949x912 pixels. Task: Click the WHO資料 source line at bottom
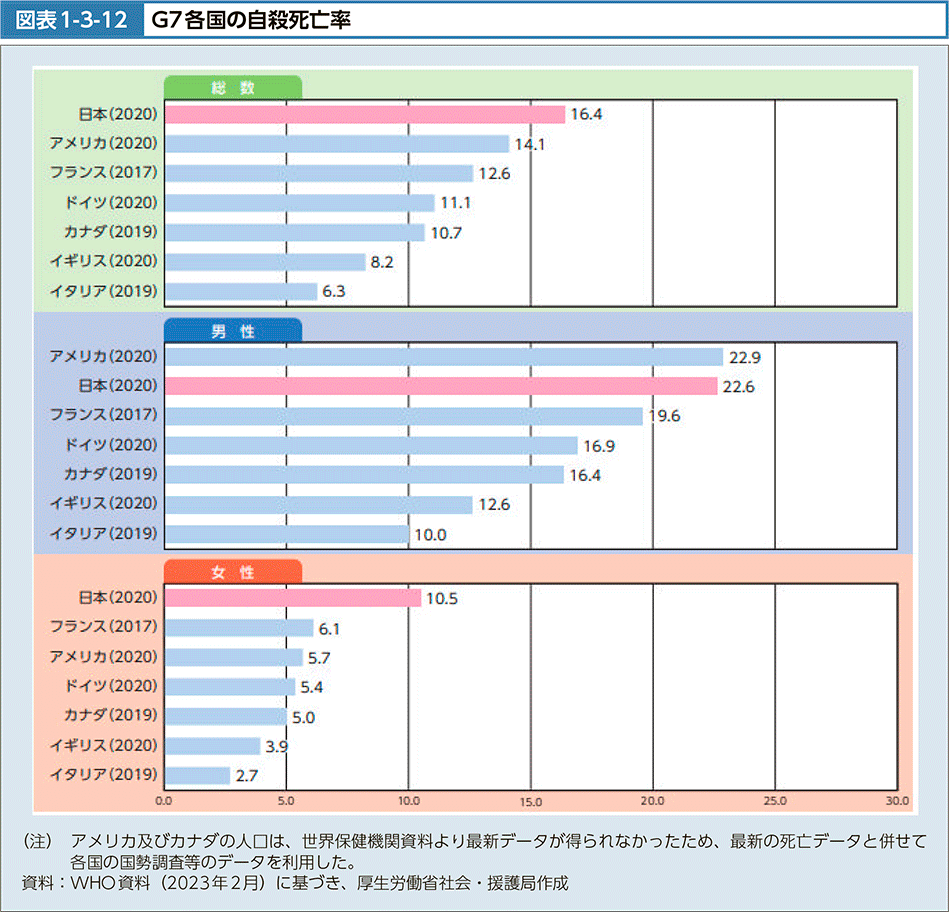coord(293,883)
